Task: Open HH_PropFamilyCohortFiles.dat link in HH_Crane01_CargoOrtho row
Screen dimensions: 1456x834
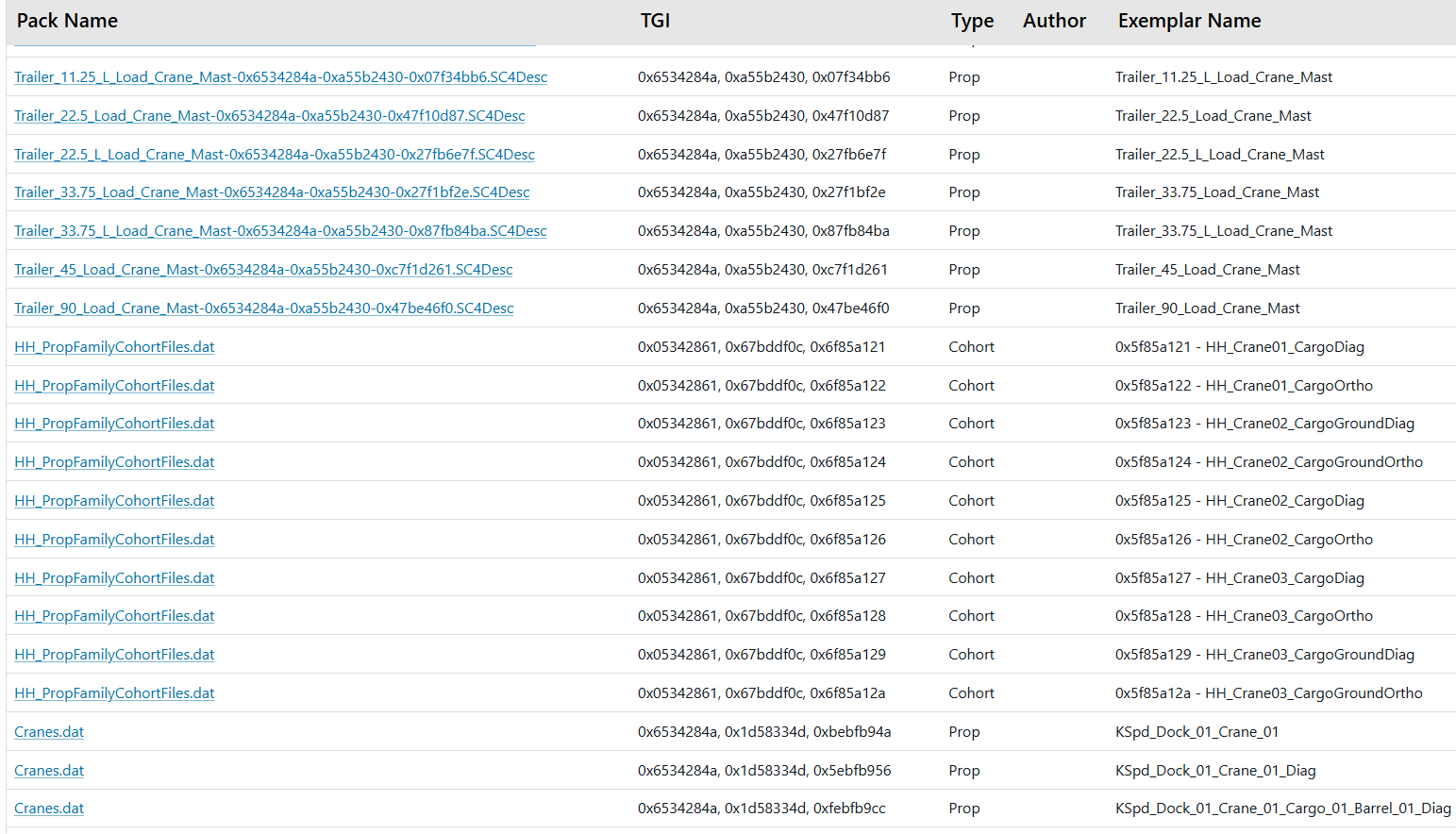Action: (114, 386)
